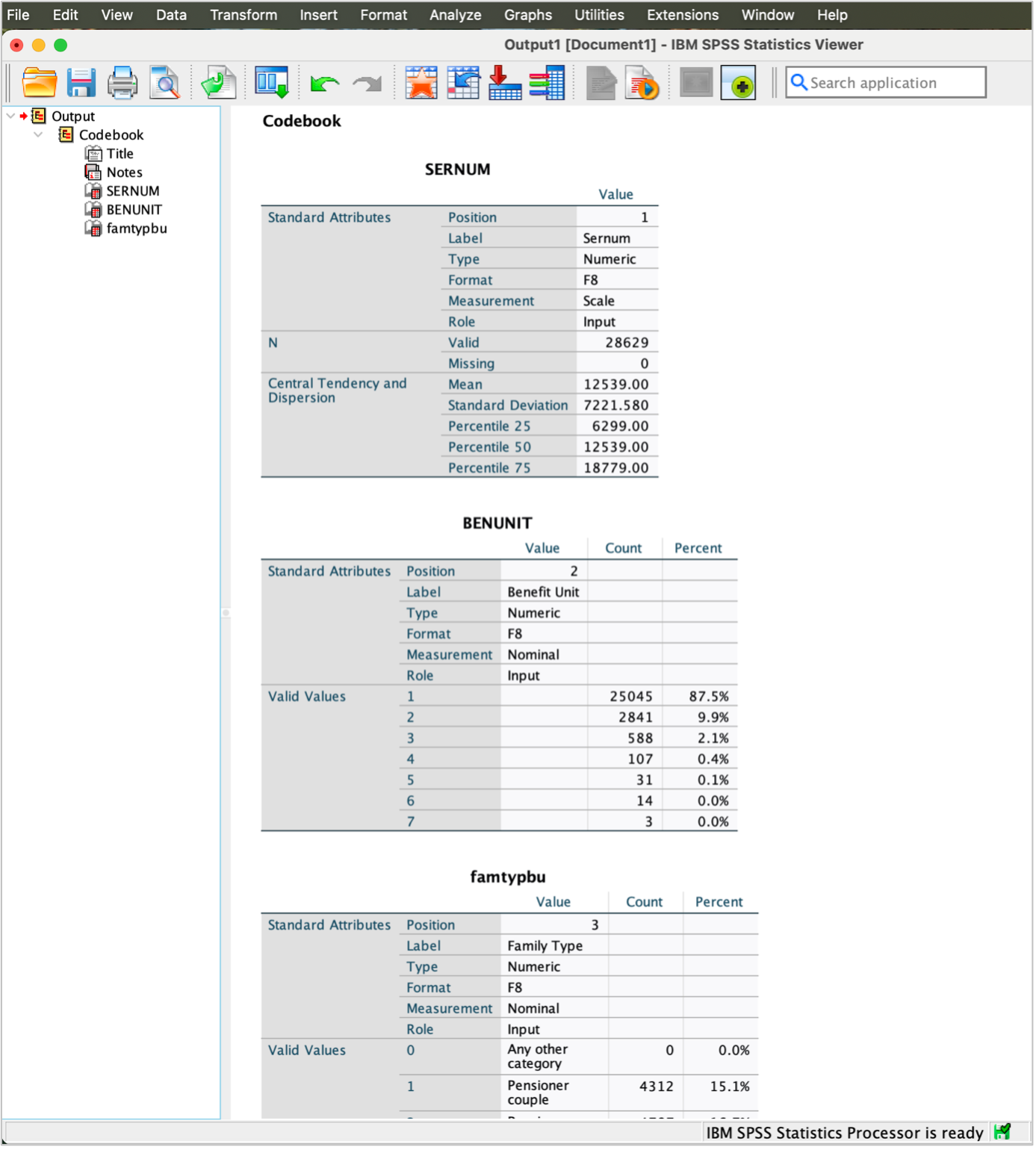Collapse the Output root tree node
Screen dimensions: 1036x1150
(x=10, y=116)
